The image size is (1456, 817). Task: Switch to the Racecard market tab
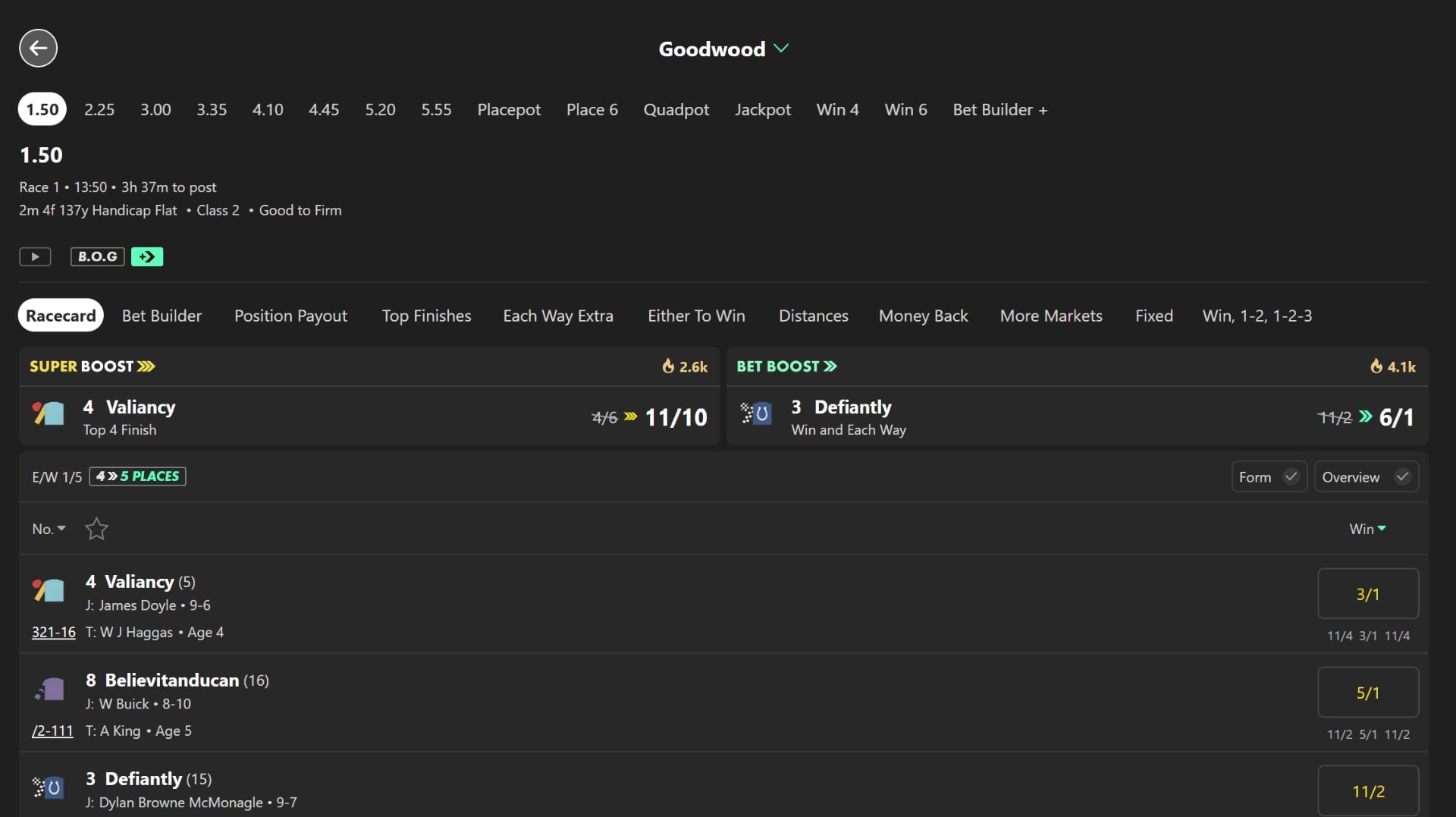pyautogui.click(x=61, y=316)
